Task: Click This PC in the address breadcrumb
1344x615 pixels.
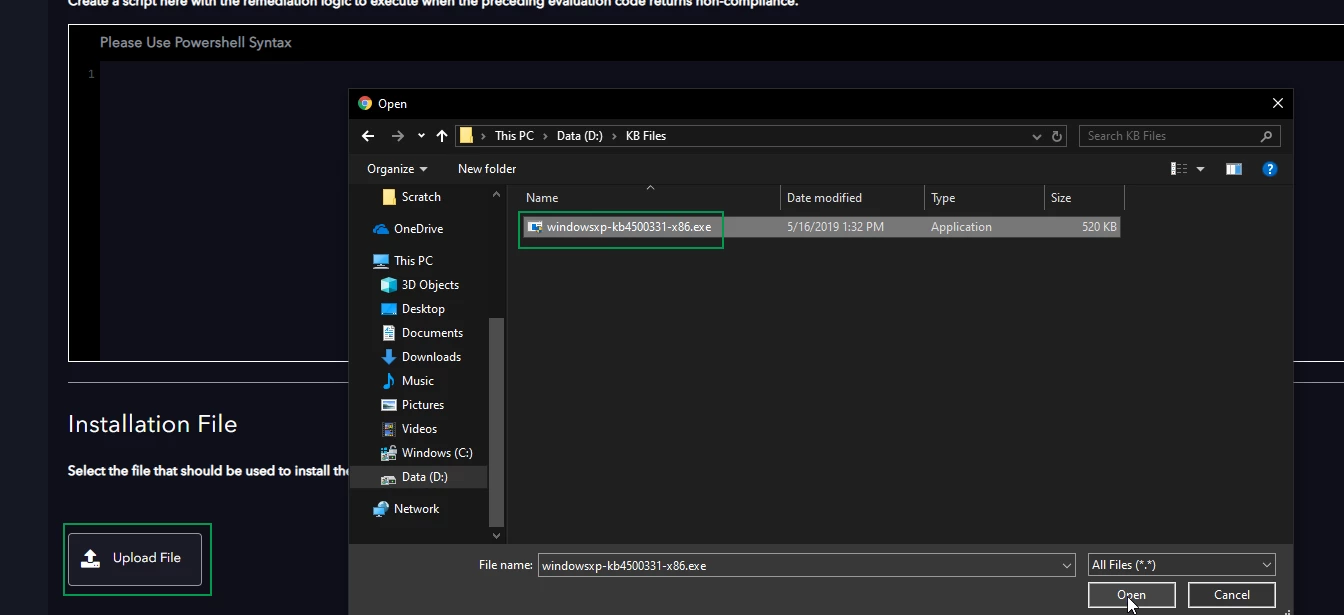Action: 514,136
